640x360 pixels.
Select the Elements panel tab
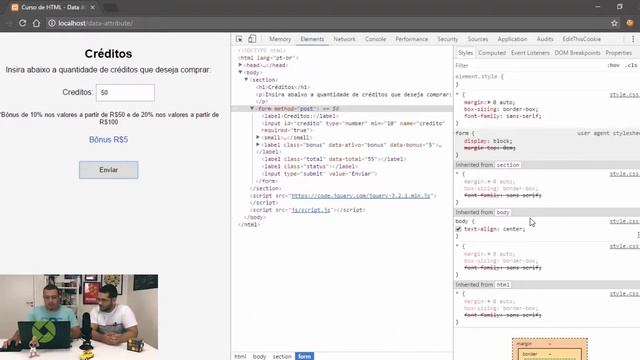[x=312, y=39]
